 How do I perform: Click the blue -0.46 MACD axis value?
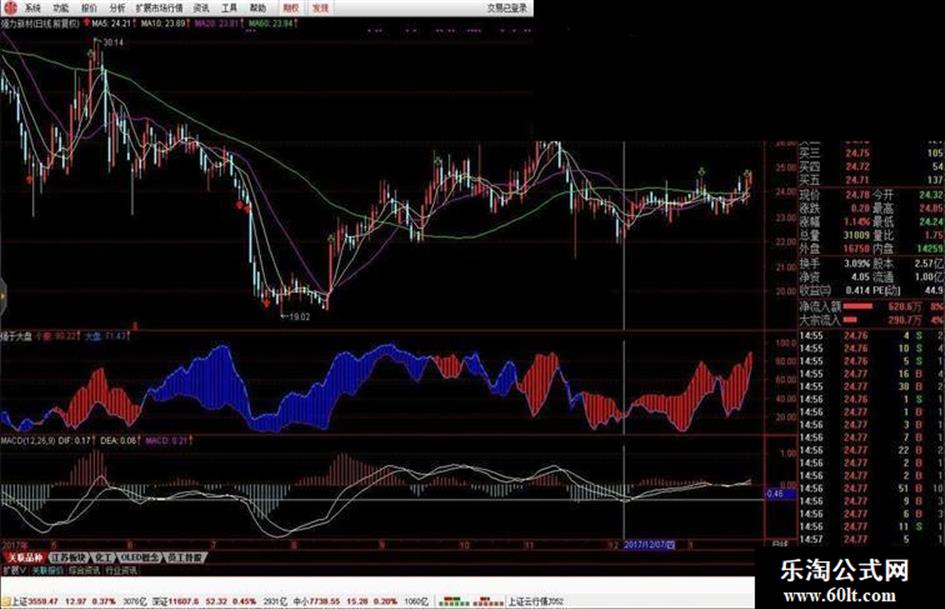point(779,494)
